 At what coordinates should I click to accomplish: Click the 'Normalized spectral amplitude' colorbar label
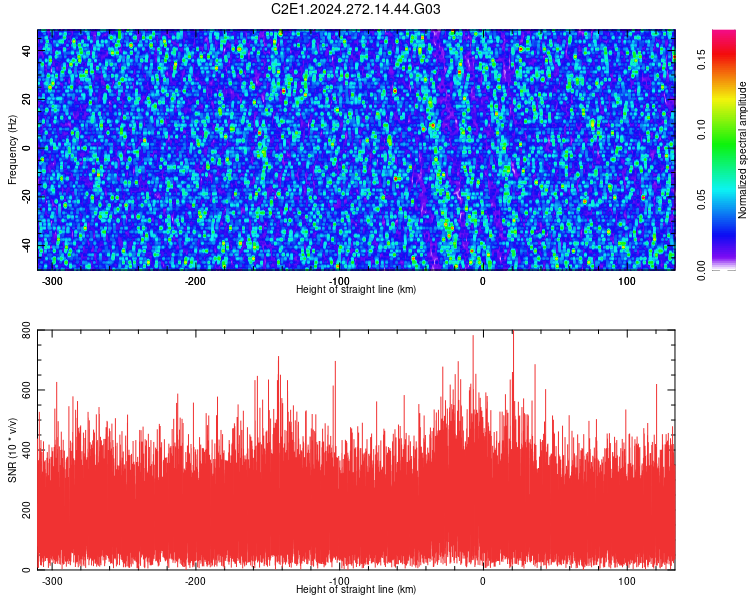pyautogui.click(x=742, y=150)
